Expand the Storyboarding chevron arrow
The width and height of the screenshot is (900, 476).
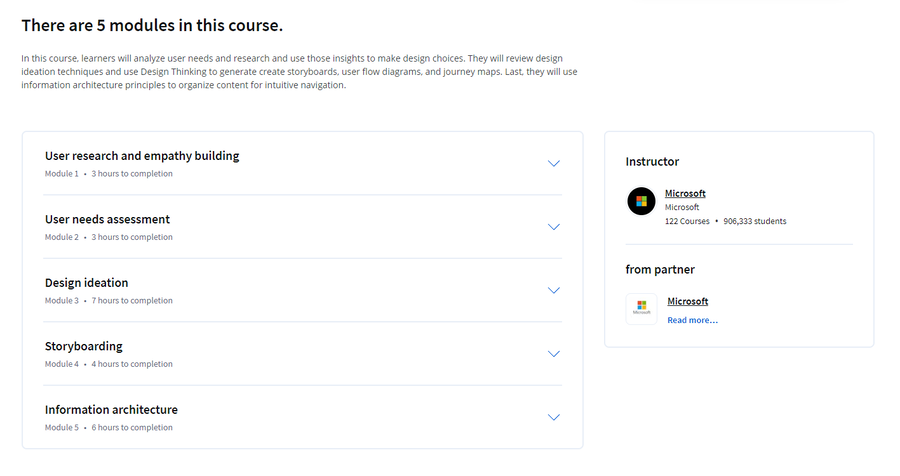(553, 354)
